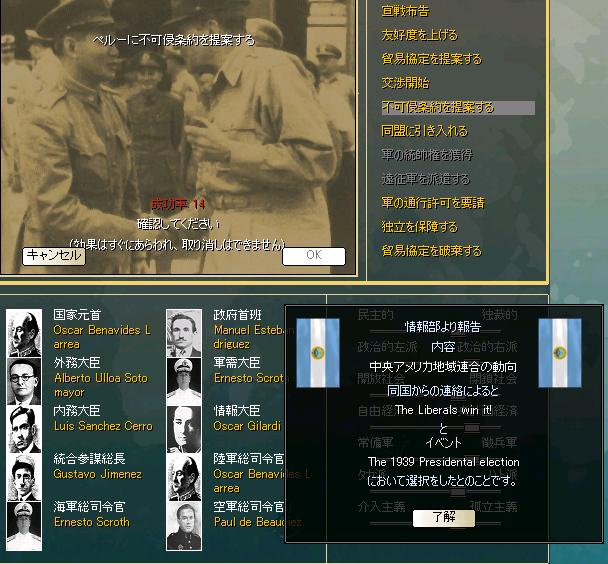Click 国家元首 label
The height and width of the screenshot is (564, 608).
click(x=77, y=315)
